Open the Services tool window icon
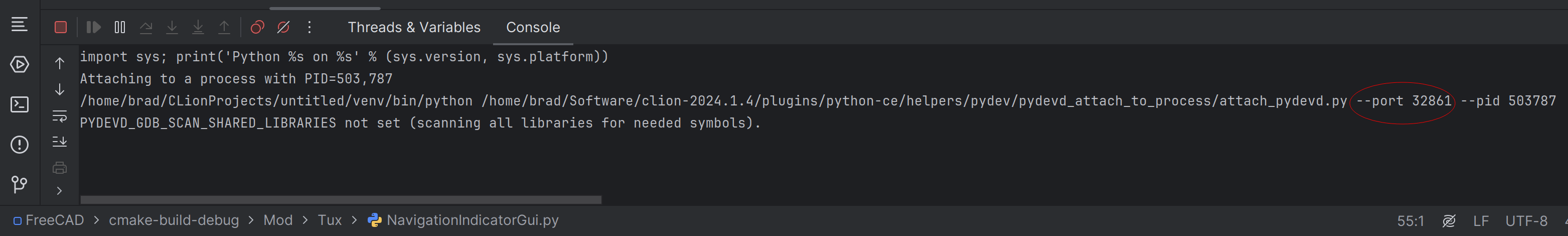The width and height of the screenshot is (1568, 236). tap(20, 64)
